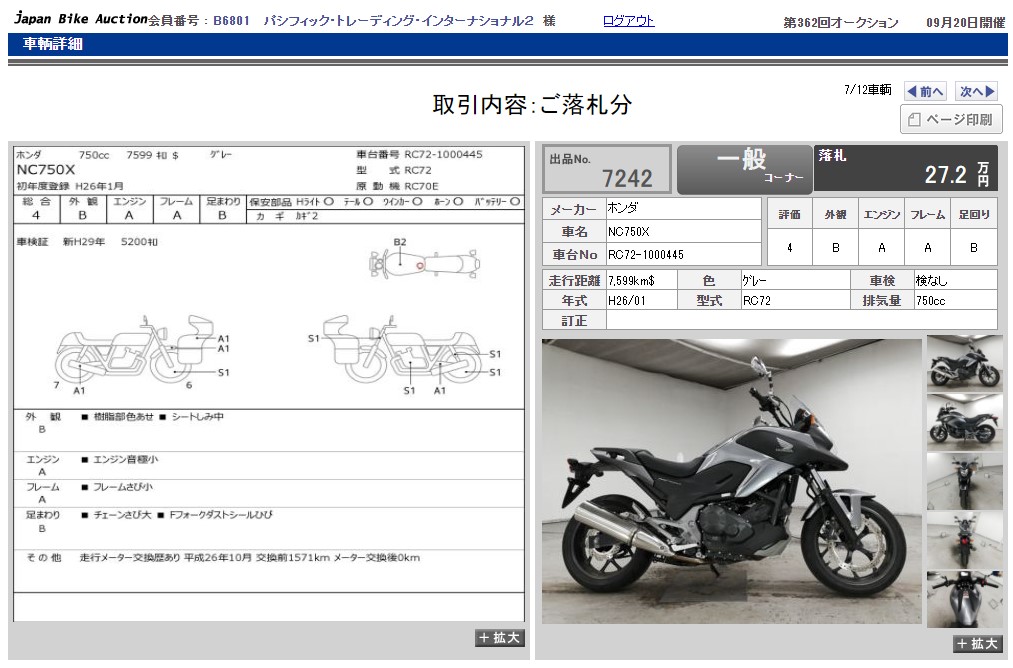Go to next vehicle with 次へ button
1013x668 pixels.
976,91
